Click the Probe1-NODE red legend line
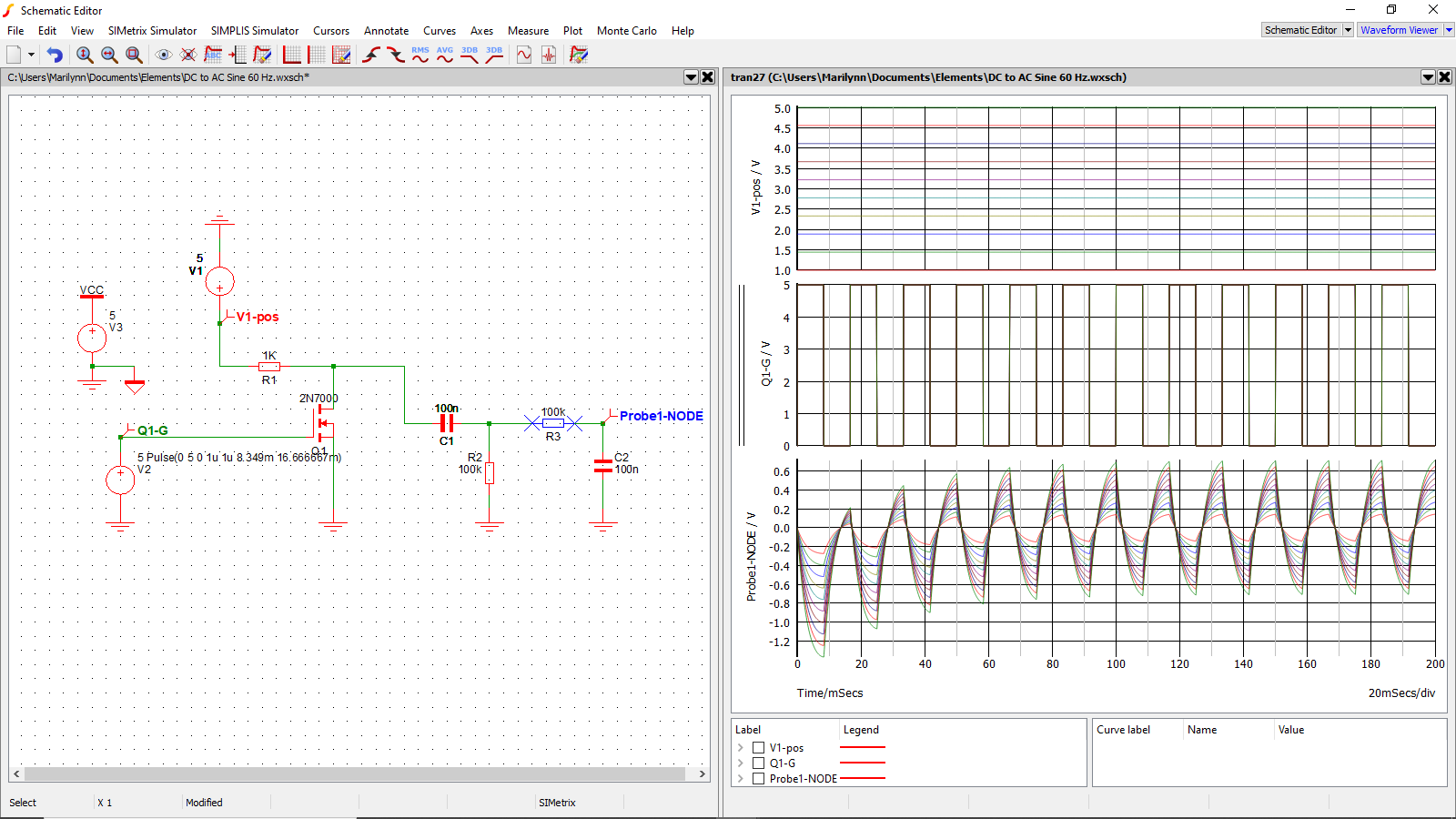 pos(863,778)
